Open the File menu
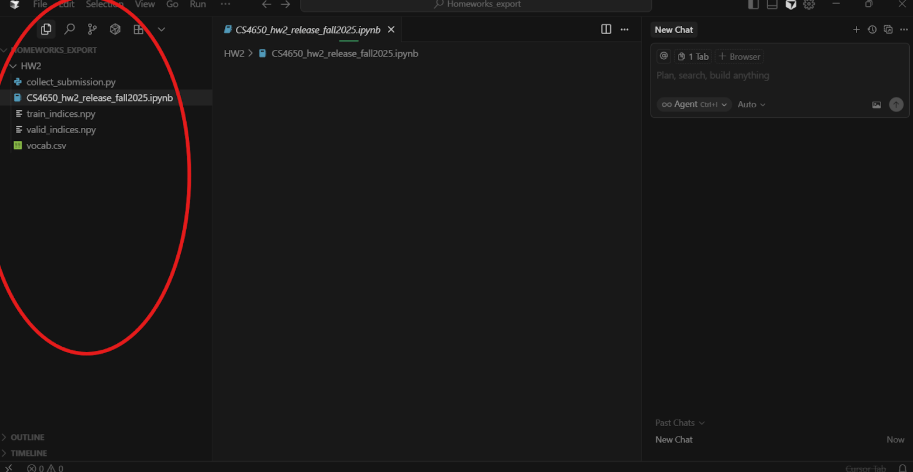913x472 pixels. point(40,4)
